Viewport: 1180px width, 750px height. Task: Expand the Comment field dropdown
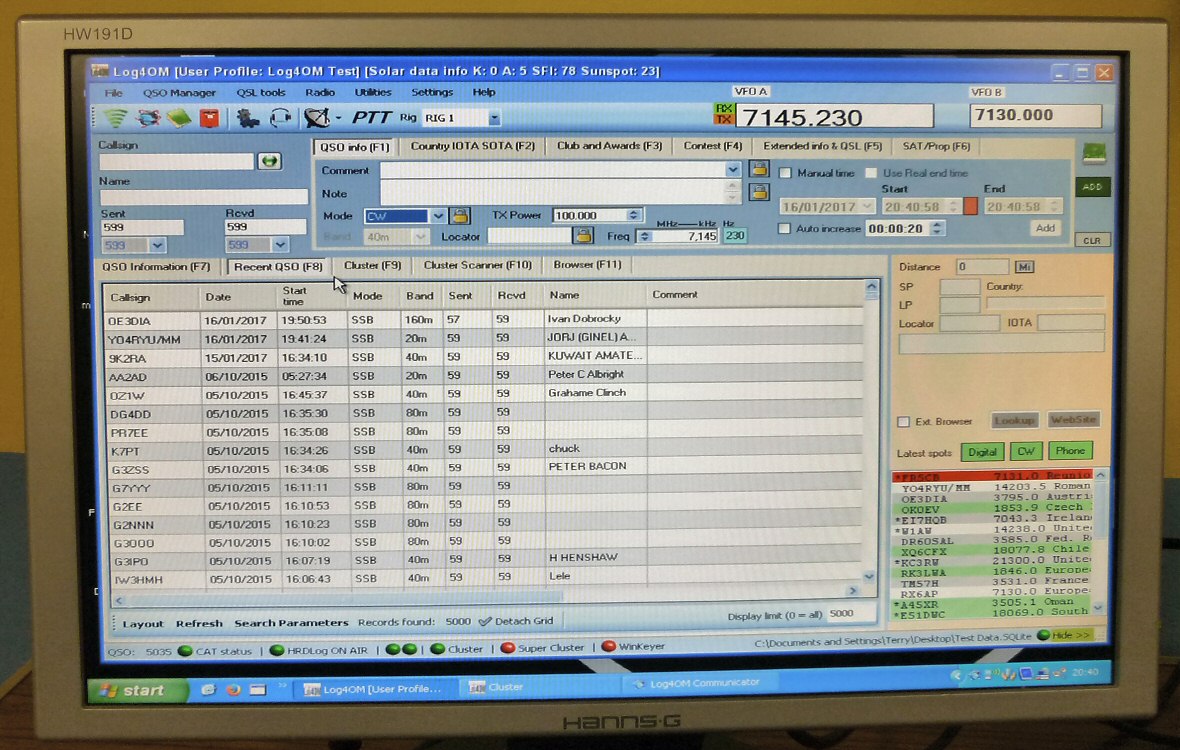click(732, 170)
